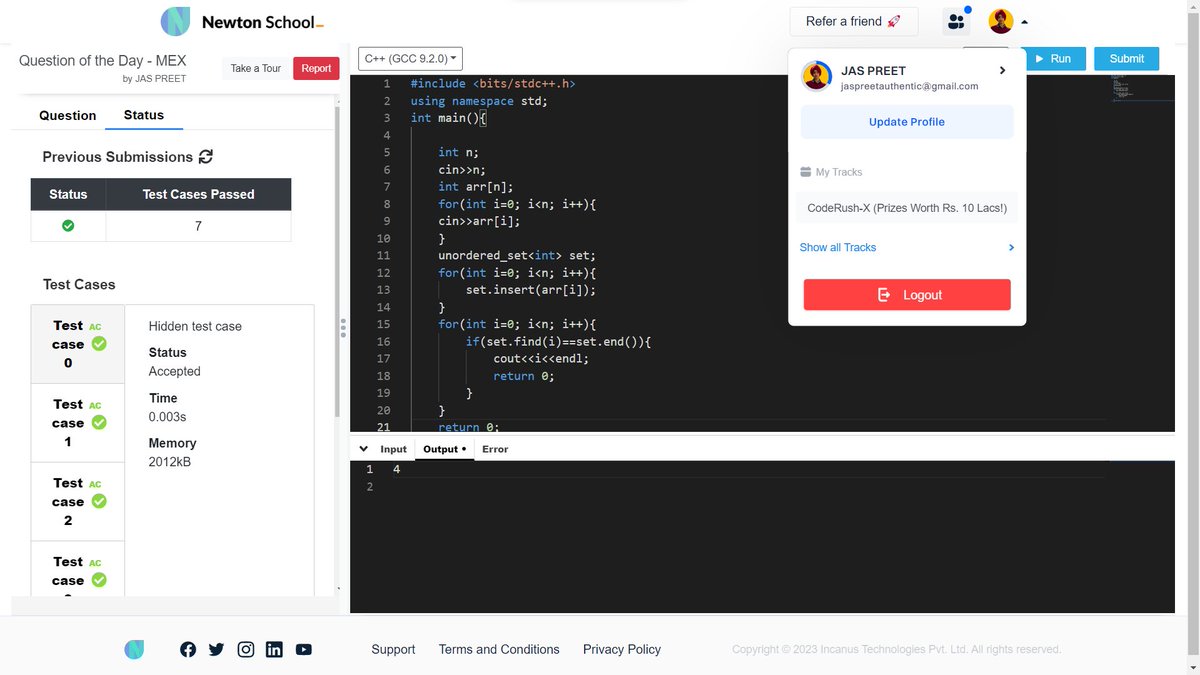Click the Accepted status text
The height and width of the screenshot is (675, 1200).
(x=175, y=371)
